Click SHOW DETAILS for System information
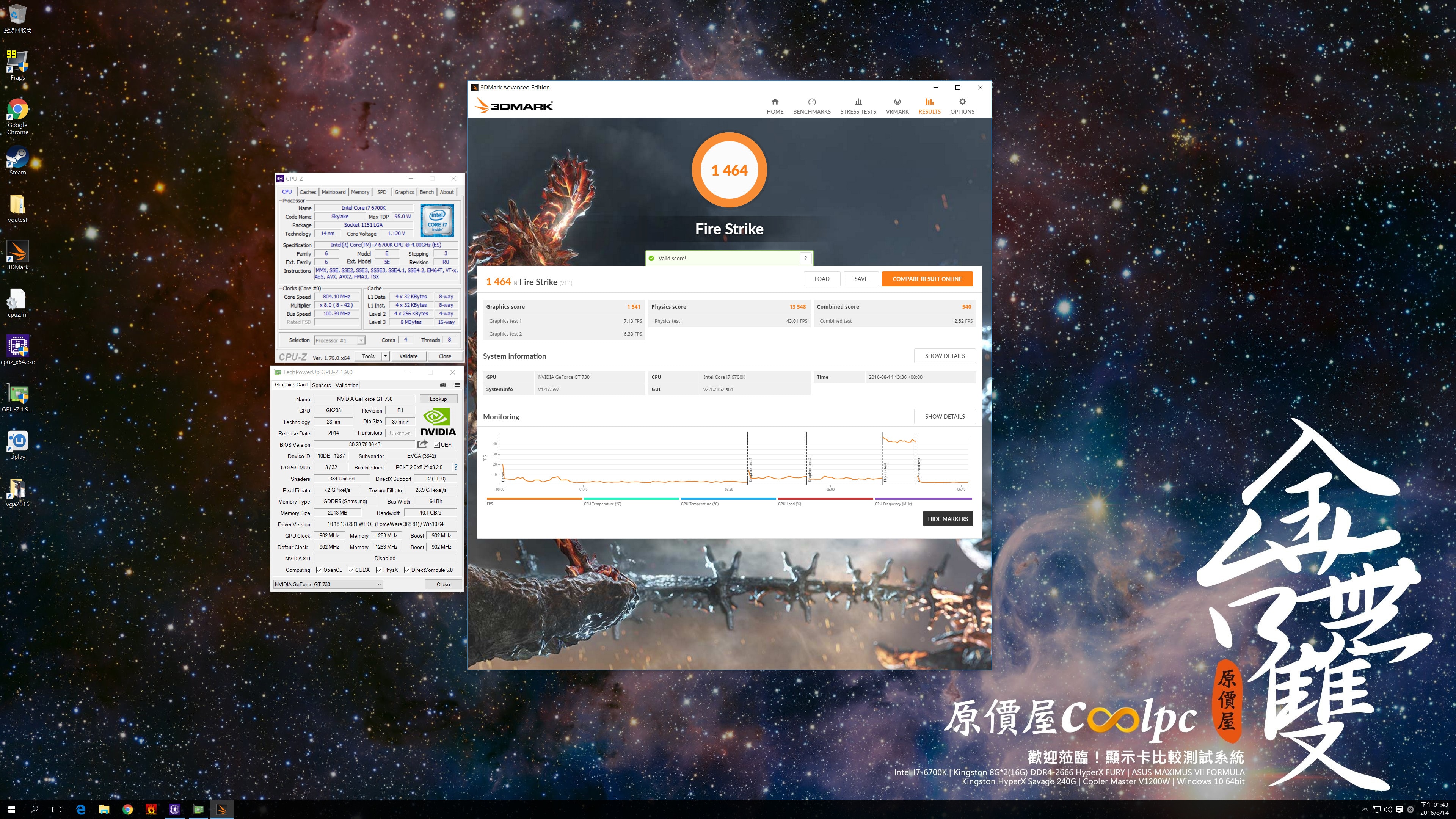The width and height of the screenshot is (1456, 819). 945,356
